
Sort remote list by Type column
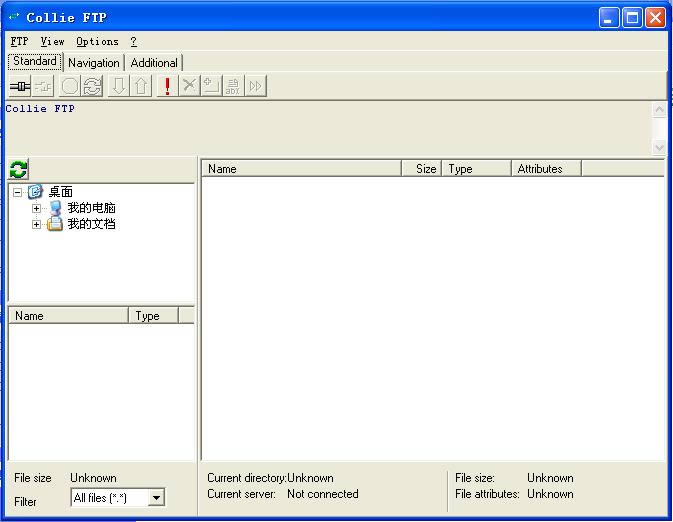[476, 169]
